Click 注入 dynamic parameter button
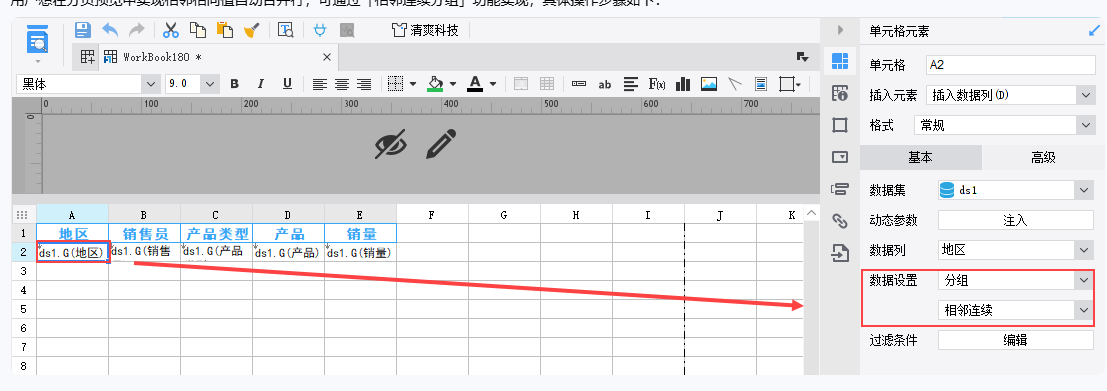This screenshot has width=1107, height=391. 1016,220
